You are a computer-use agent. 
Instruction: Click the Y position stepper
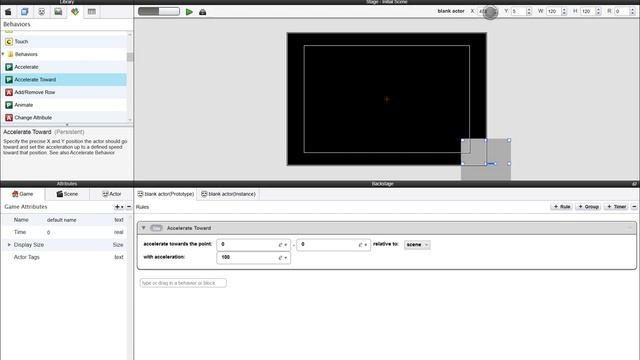[529, 11]
